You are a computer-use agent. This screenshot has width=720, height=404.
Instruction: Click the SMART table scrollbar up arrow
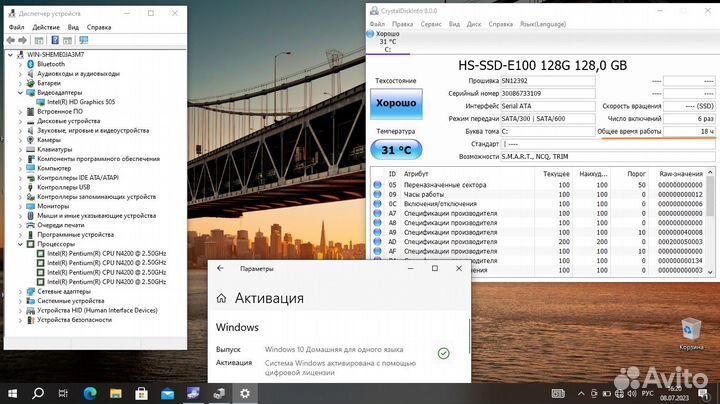710,172
